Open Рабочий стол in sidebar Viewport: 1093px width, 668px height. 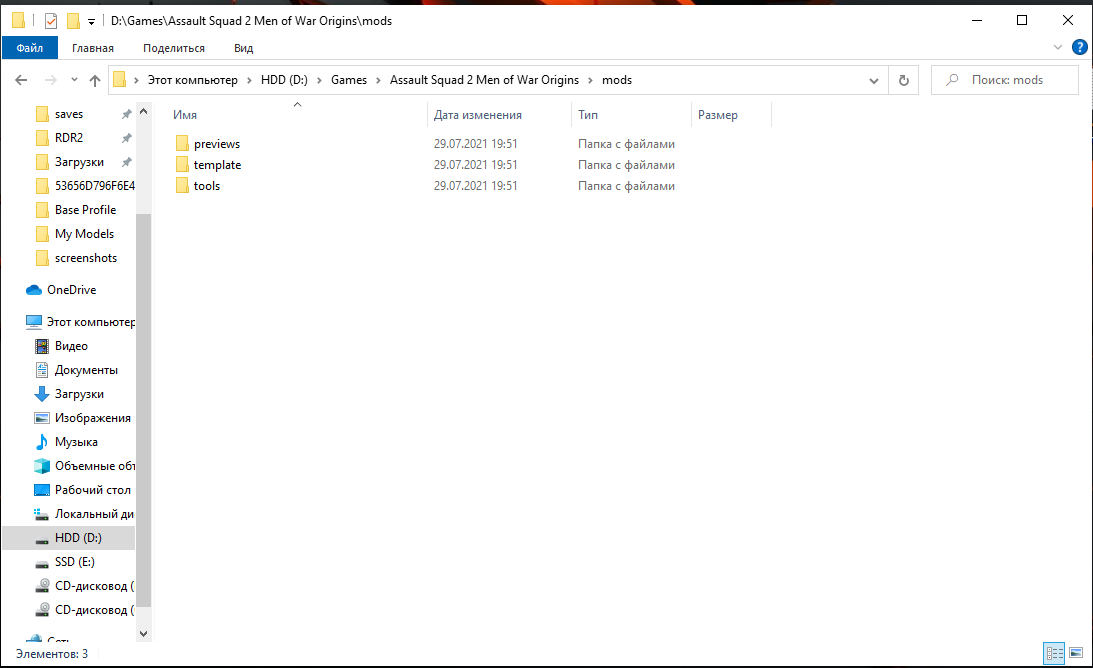[82, 490]
